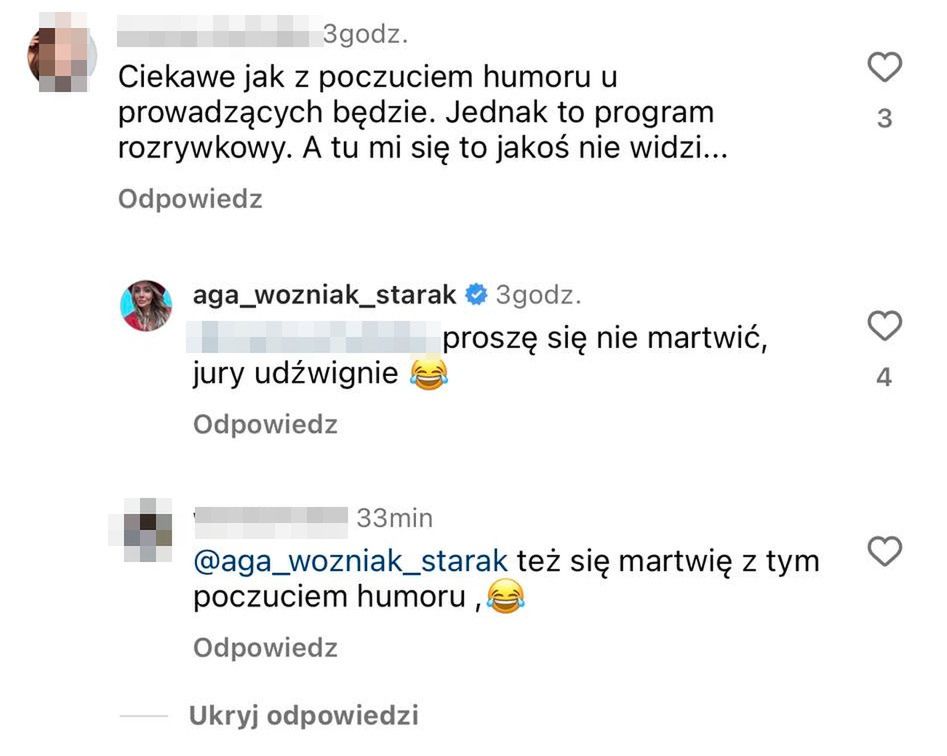Like the comment about poczucie humoru prowadzących
The image size is (947, 756).
click(x=884, y=68)
